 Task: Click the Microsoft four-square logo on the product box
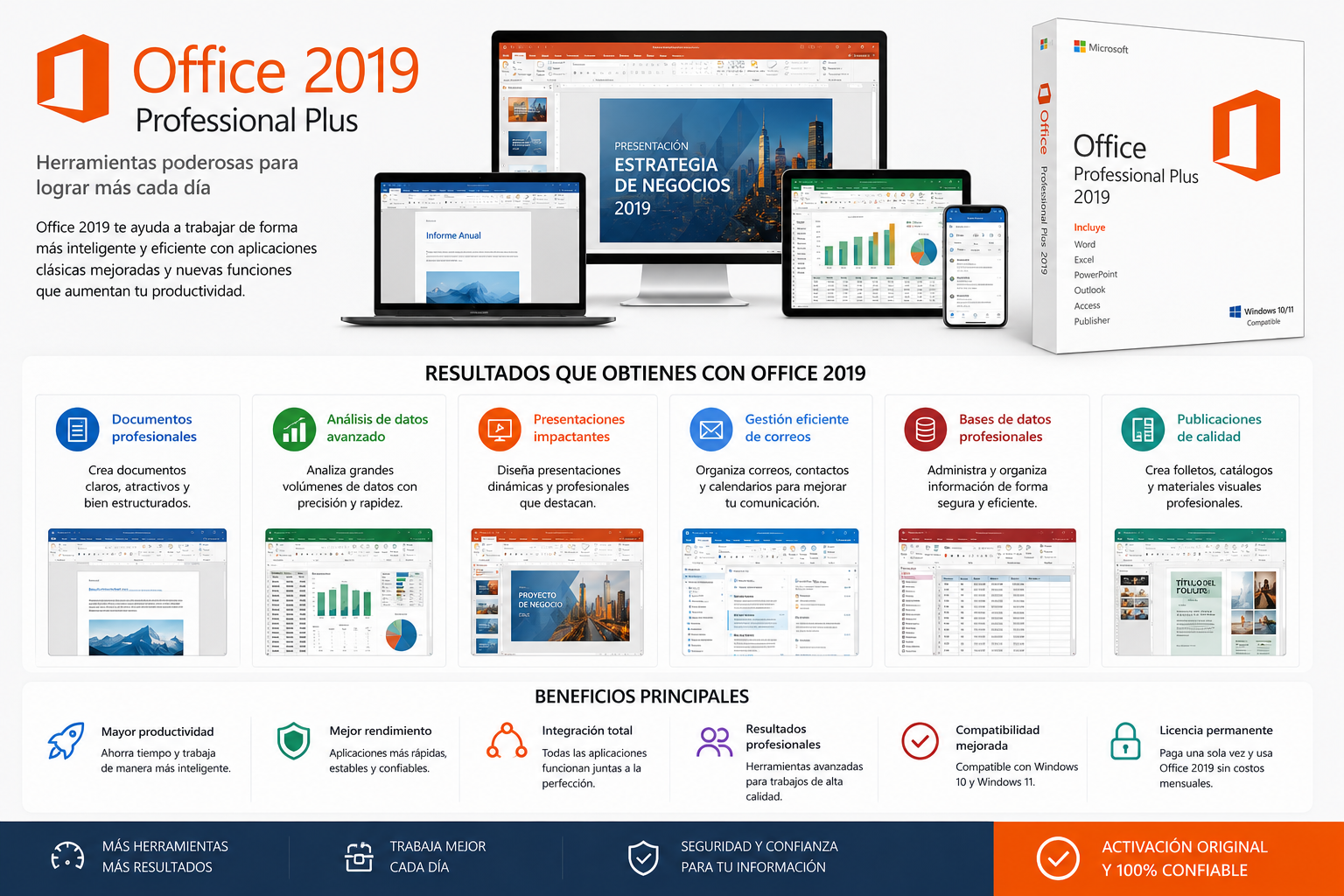pyautogui.click(x=1080, y=46)
